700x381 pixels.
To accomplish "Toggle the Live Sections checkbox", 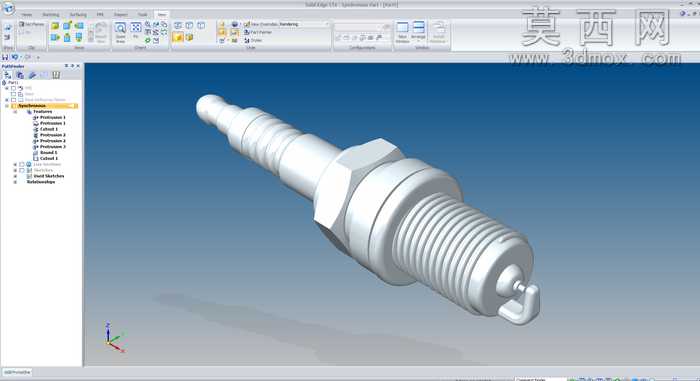I will coord(21,164).
